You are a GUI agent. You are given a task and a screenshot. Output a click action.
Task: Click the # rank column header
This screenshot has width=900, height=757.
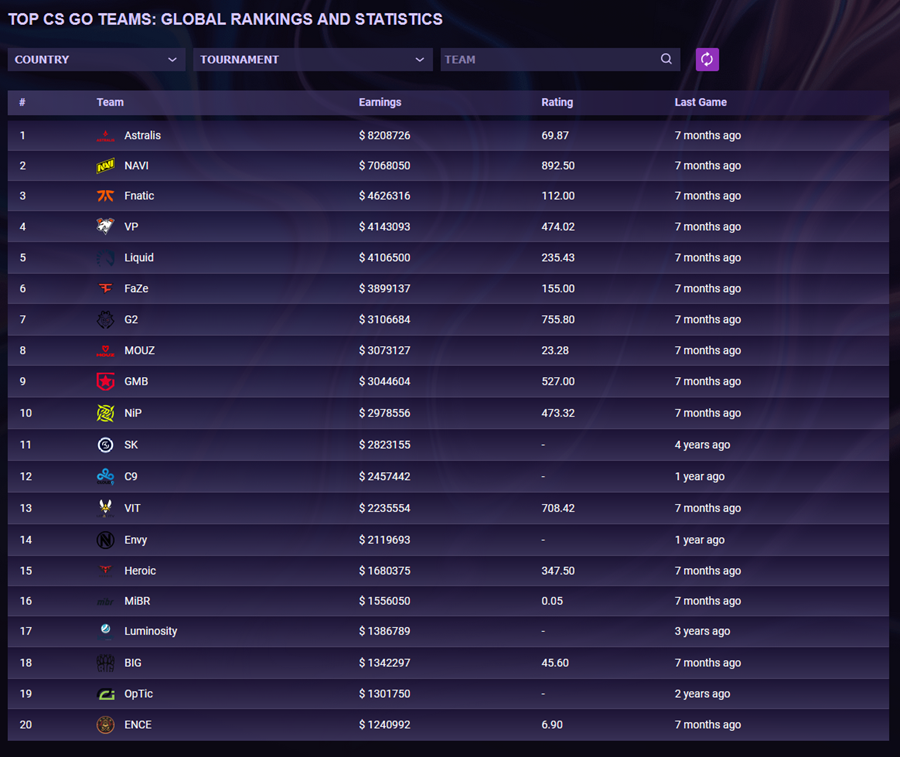click(22, 102)
